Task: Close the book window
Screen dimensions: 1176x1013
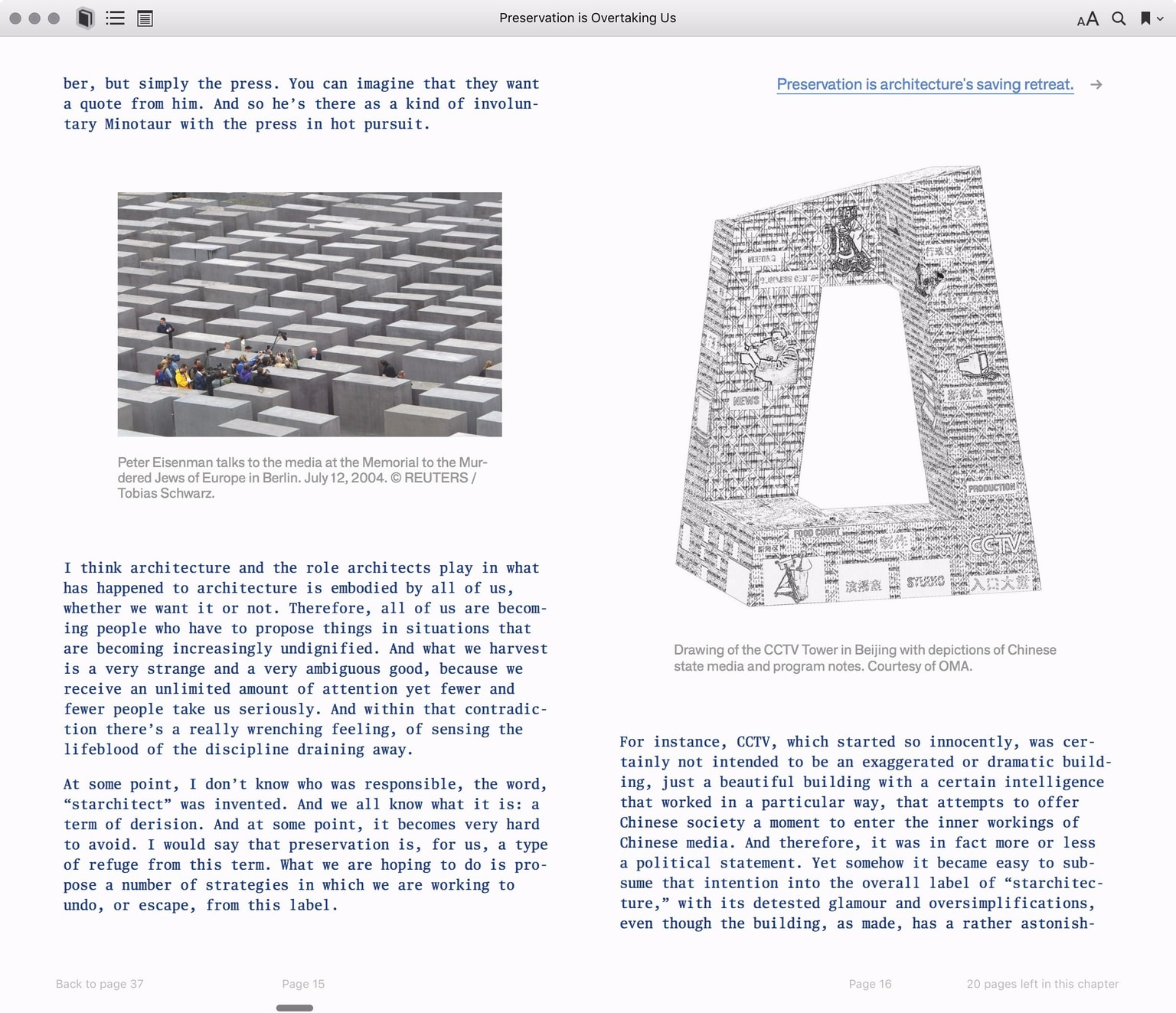Action: 15,18
